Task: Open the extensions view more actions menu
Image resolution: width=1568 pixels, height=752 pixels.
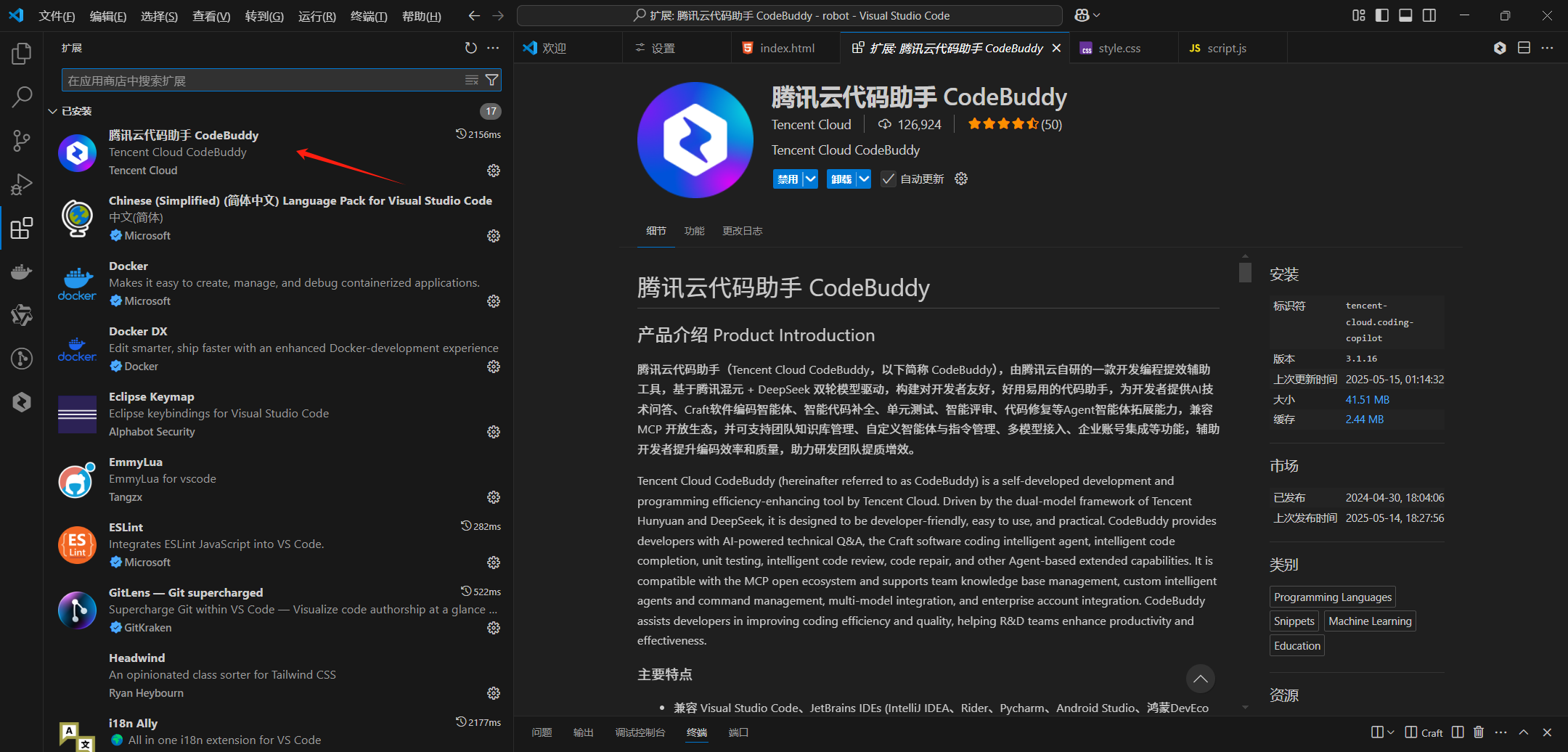Action: 493,48
